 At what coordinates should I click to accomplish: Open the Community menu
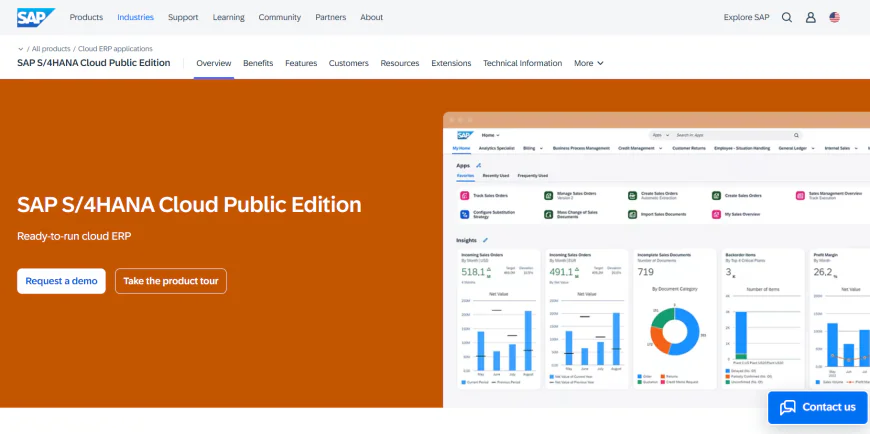(280, 17)
